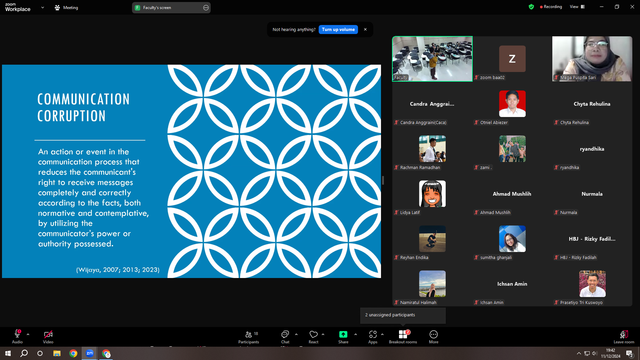Select Otniel Abiezer's profile picture

click(512, 104)
